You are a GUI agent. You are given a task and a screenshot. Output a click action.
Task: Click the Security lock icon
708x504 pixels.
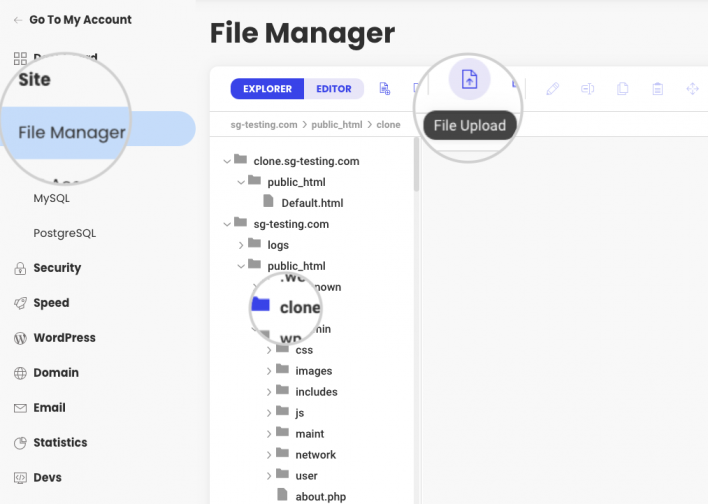(x=20, y=268)
